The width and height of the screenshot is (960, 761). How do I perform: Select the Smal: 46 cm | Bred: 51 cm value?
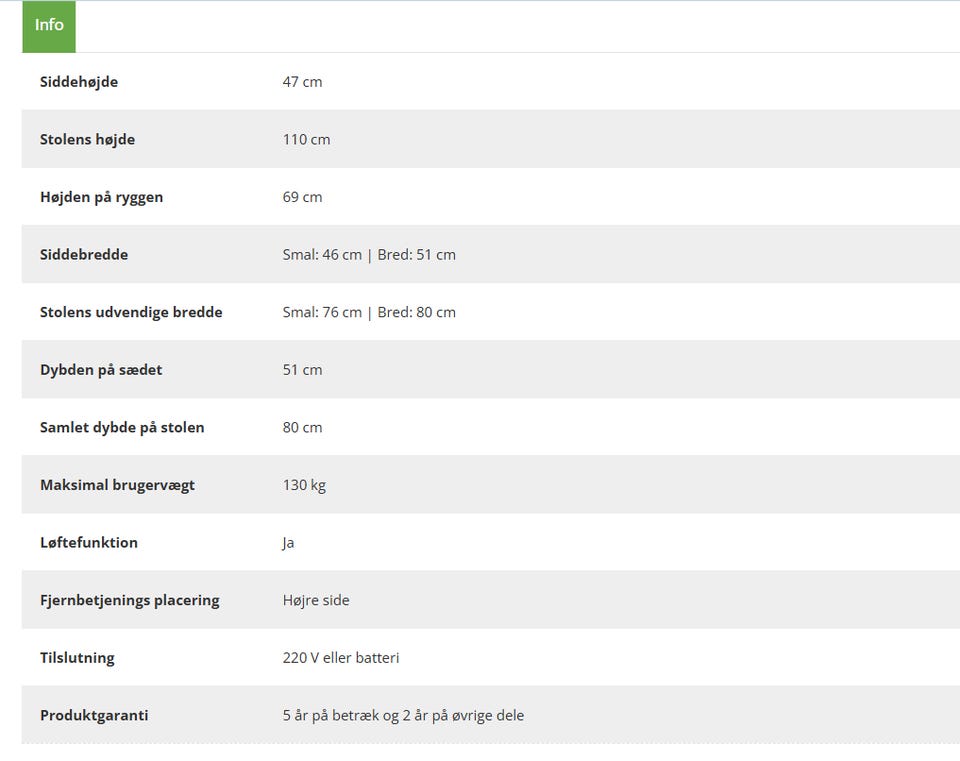click(369, 255)
